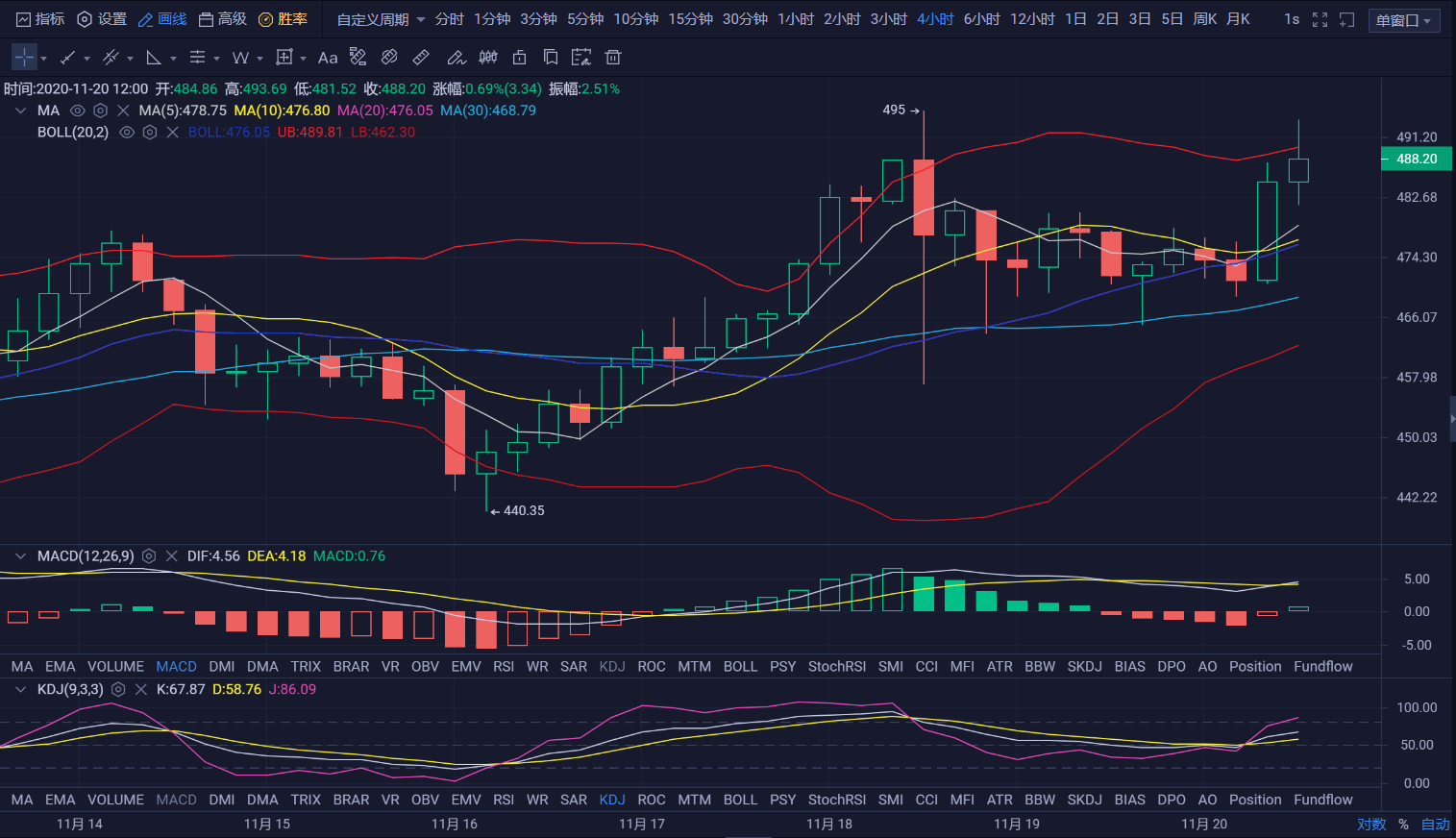Enter fullscreen chart mode icon
The width and height of the screenshot is (1456, 838).
click(1320, 19)
